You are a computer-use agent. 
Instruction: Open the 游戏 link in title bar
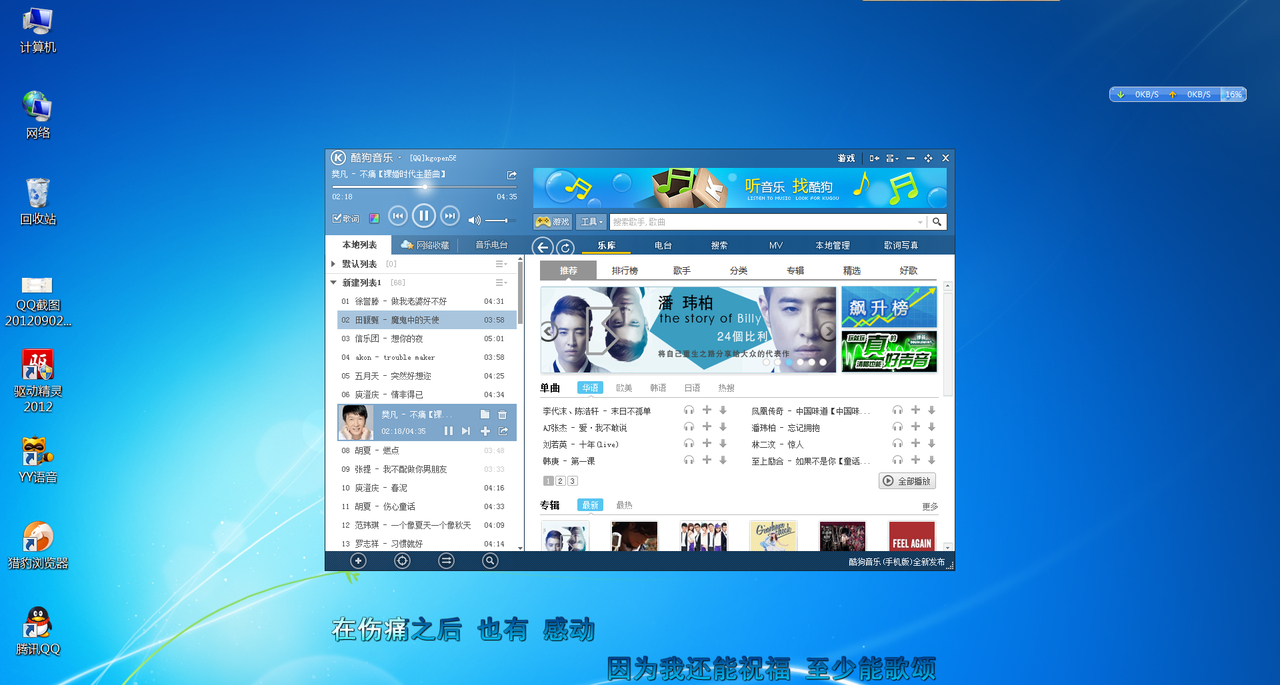846,158
